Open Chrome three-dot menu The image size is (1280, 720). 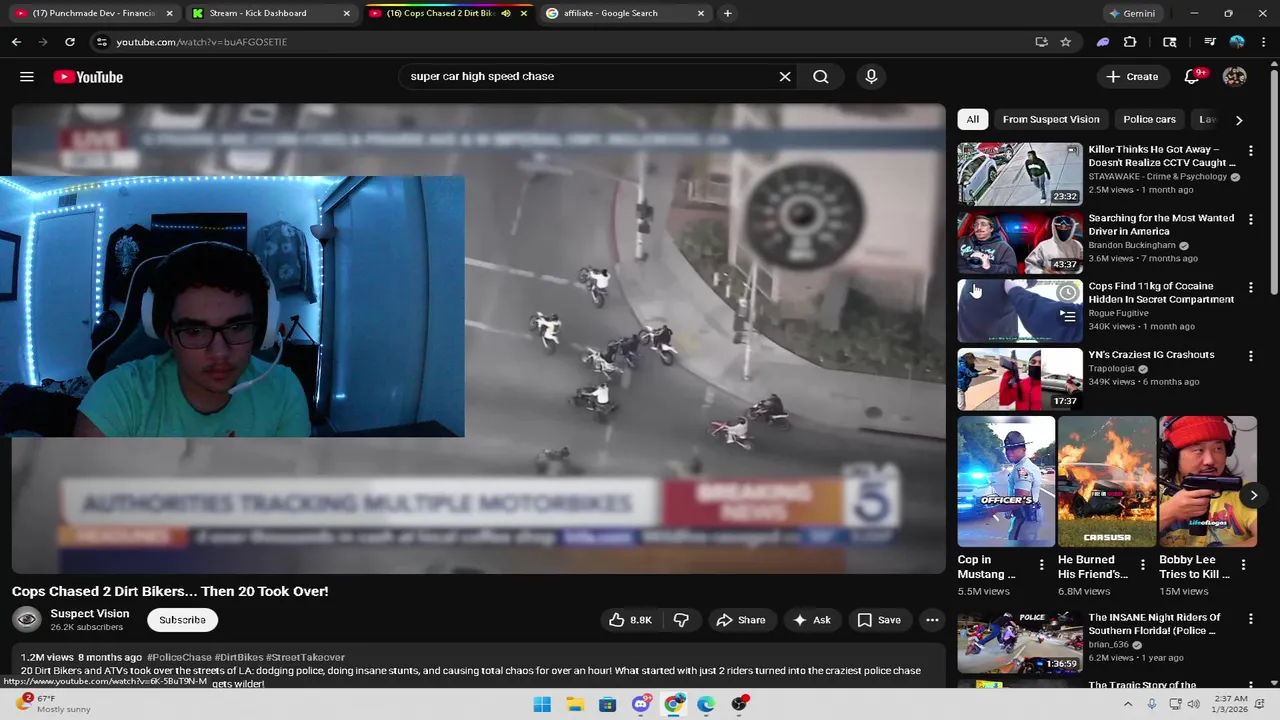point(1263,42)
